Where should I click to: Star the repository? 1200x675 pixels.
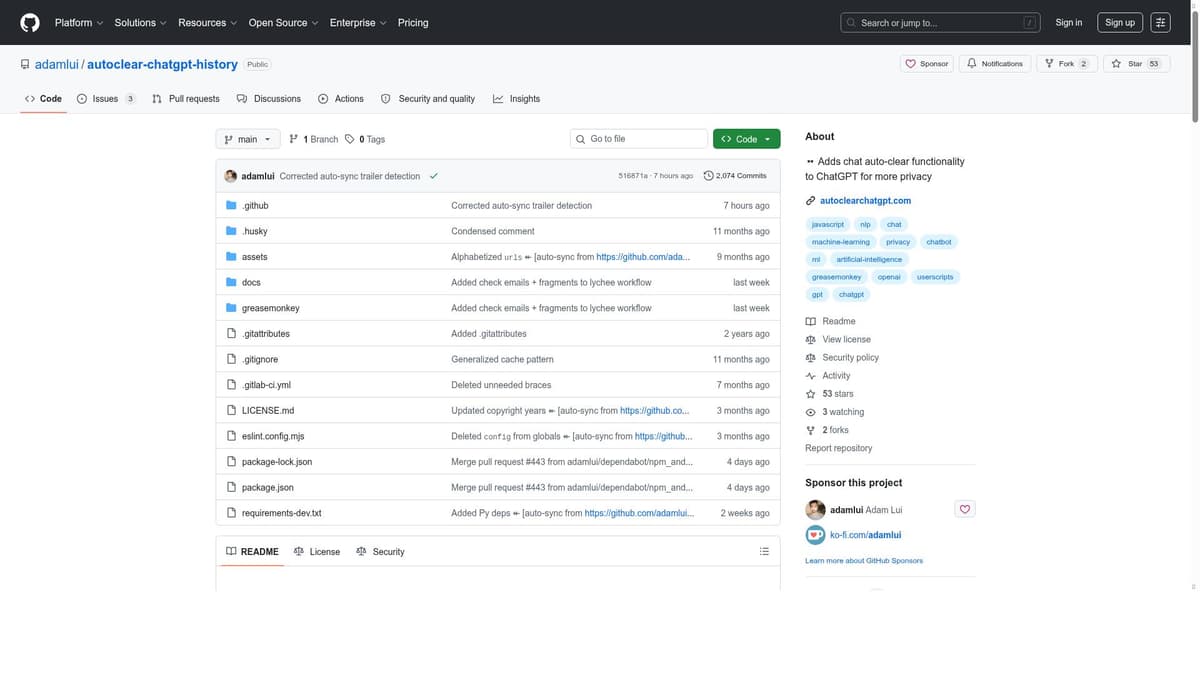(x=1136, y=63)
